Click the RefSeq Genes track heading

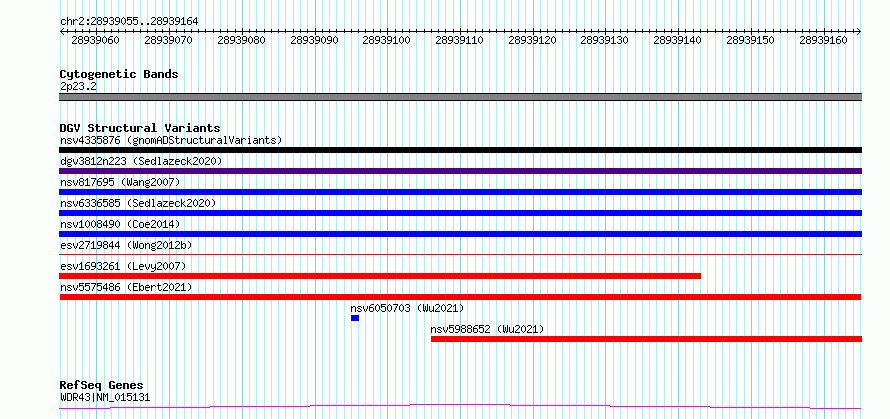[x=101, y=385]
